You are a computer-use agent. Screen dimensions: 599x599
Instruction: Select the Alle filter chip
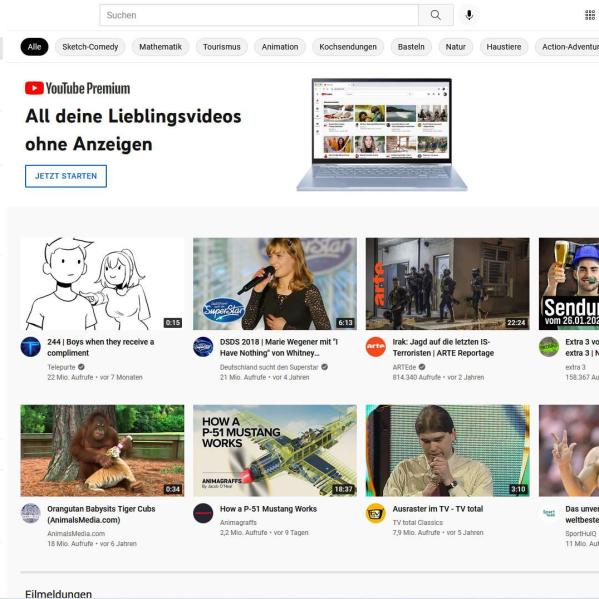coord(34,47)
